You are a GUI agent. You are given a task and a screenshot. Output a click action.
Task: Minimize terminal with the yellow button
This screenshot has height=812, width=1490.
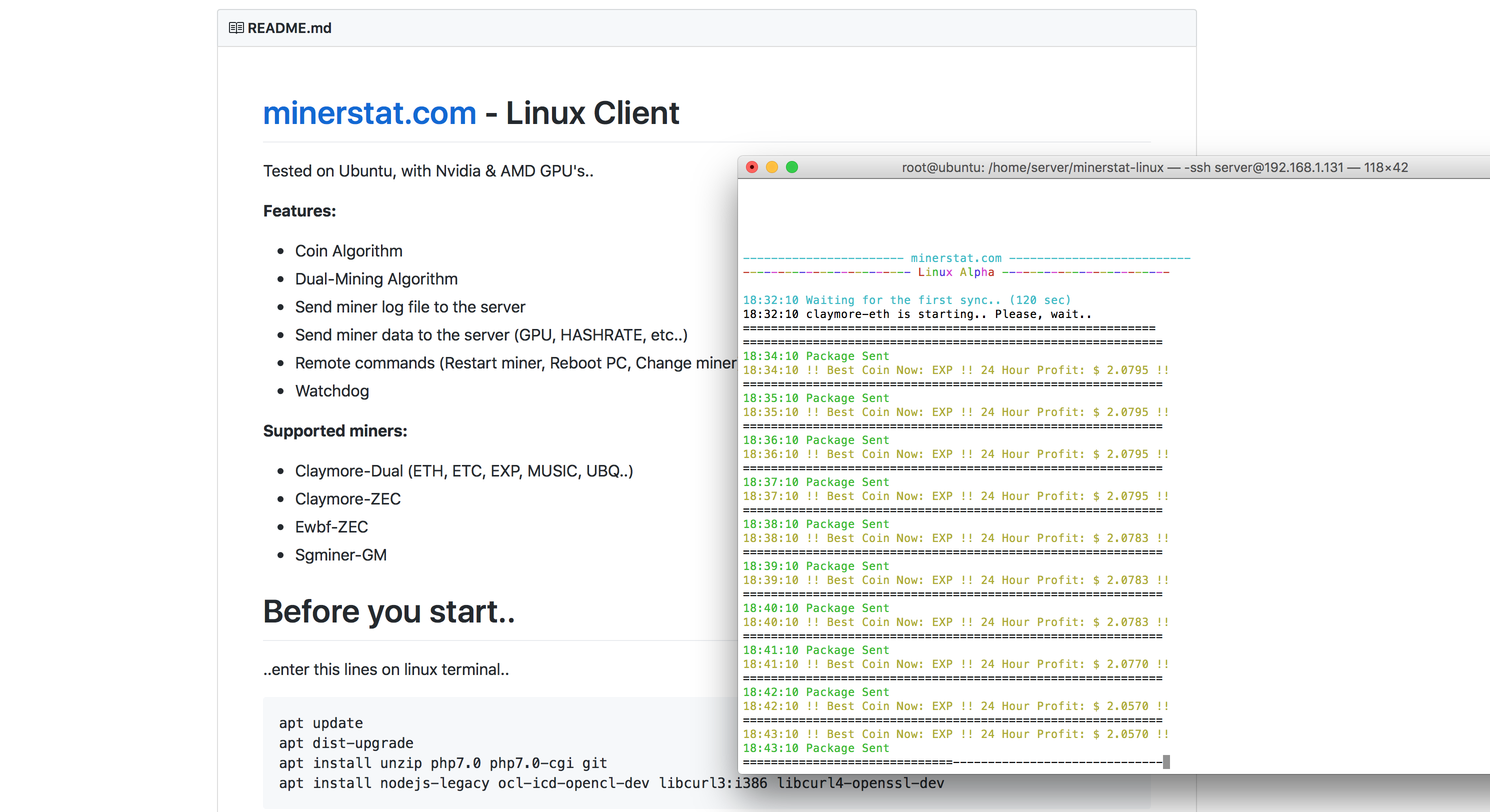tap(771, 167)
